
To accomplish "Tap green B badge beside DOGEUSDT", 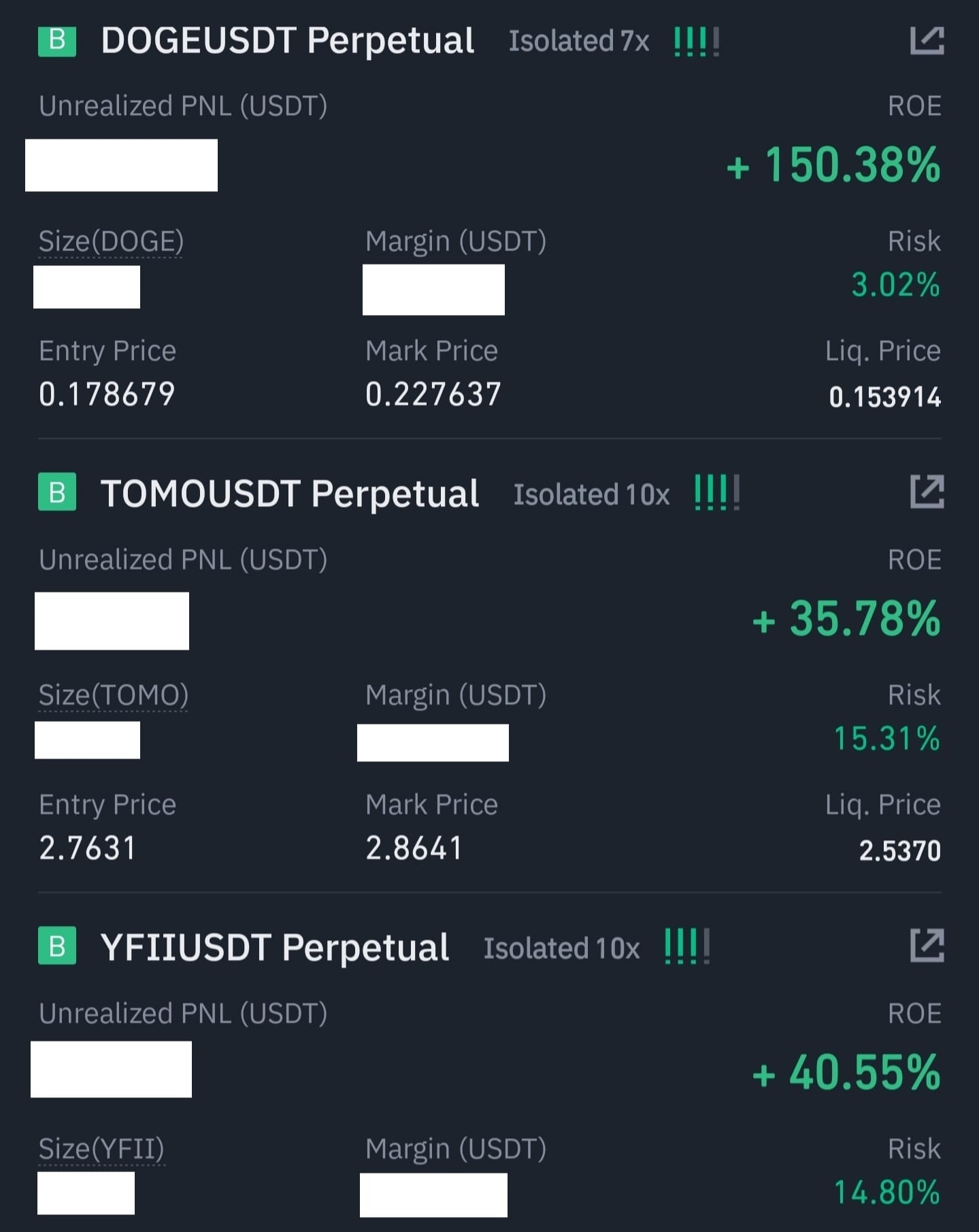I will (x=57, y=41).
